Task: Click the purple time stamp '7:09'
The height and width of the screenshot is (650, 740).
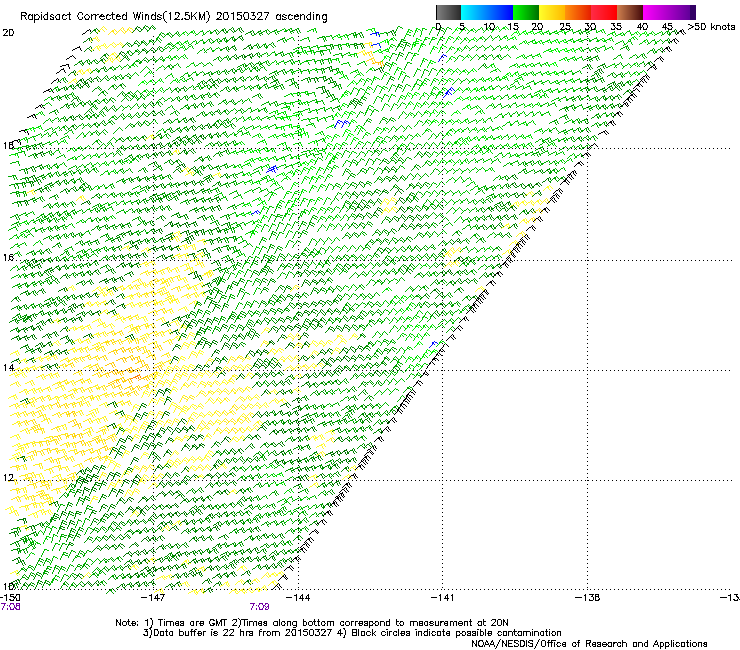Action: pyautogui.click(x=260, y=607)
